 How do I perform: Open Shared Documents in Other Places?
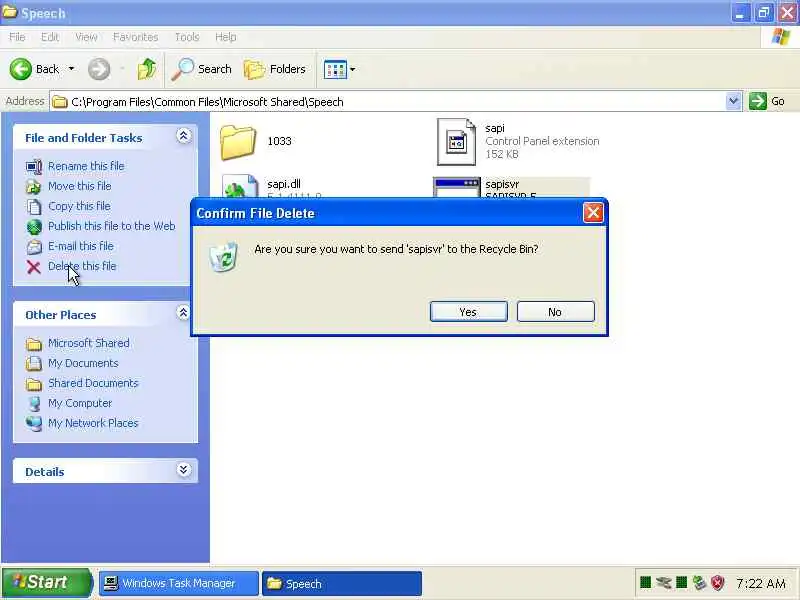pyautogui.click(x=93, y=383)
